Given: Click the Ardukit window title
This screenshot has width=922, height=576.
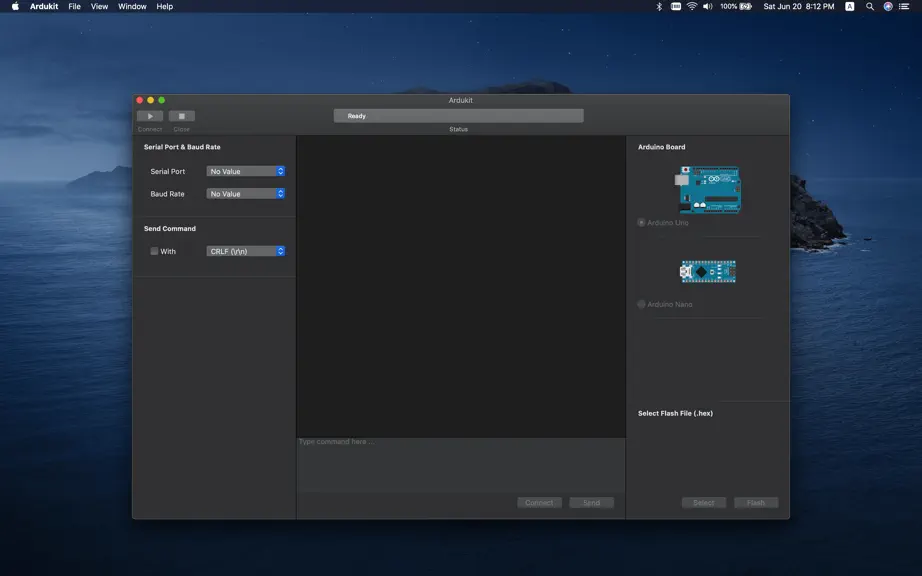Looking at the screenshot, I should pyautogui.click(x=460, y=101).
